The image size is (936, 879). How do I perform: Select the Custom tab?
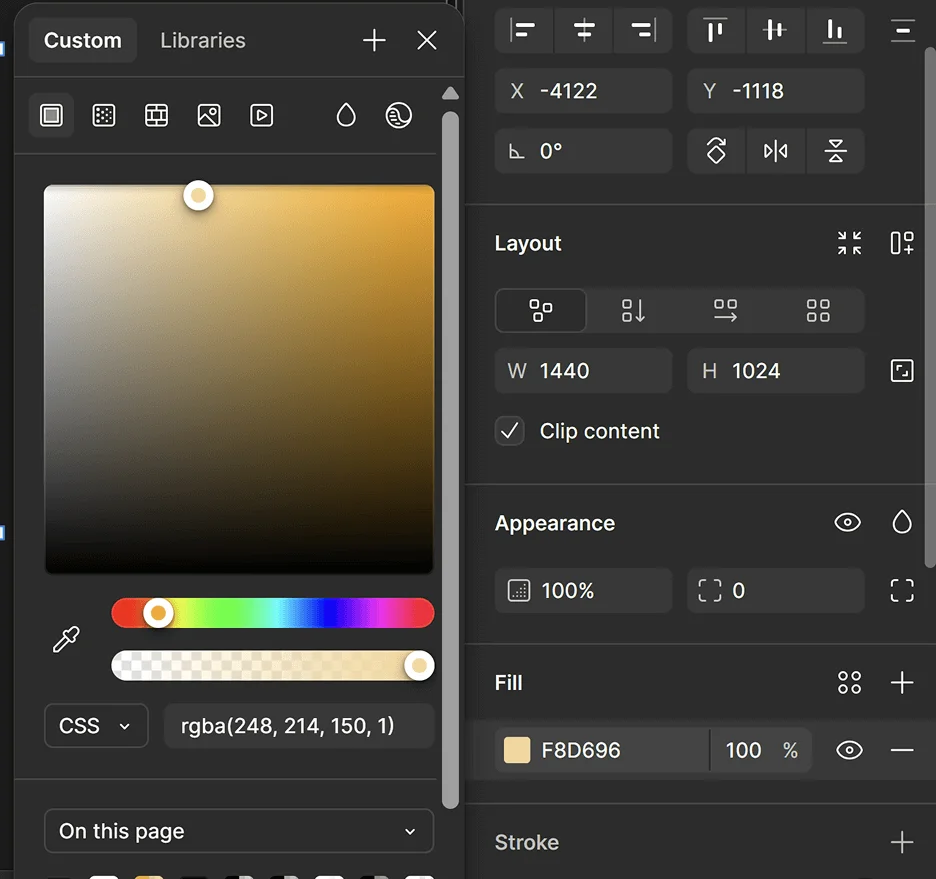(83, 41)
